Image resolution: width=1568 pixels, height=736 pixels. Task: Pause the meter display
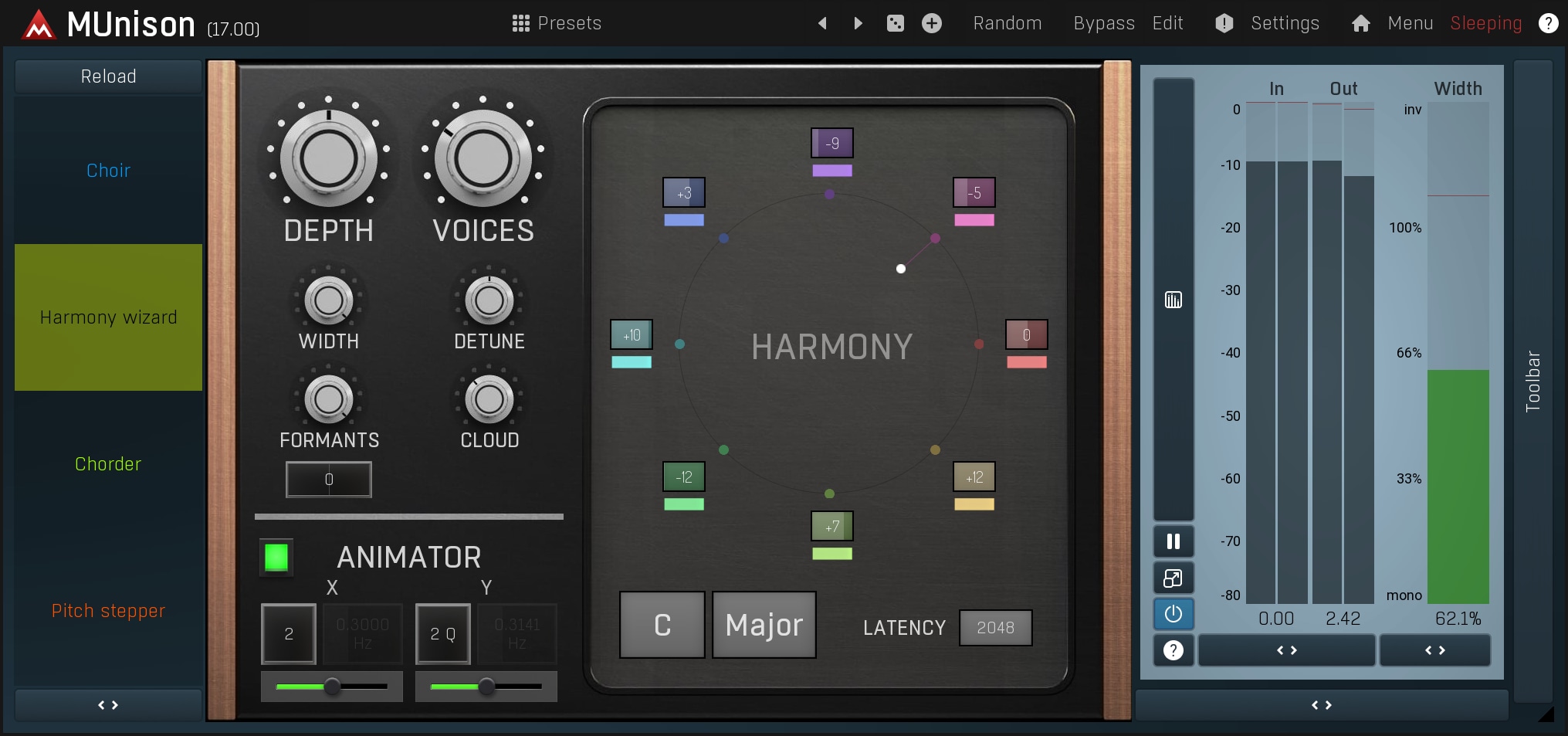pos(1173,541)
